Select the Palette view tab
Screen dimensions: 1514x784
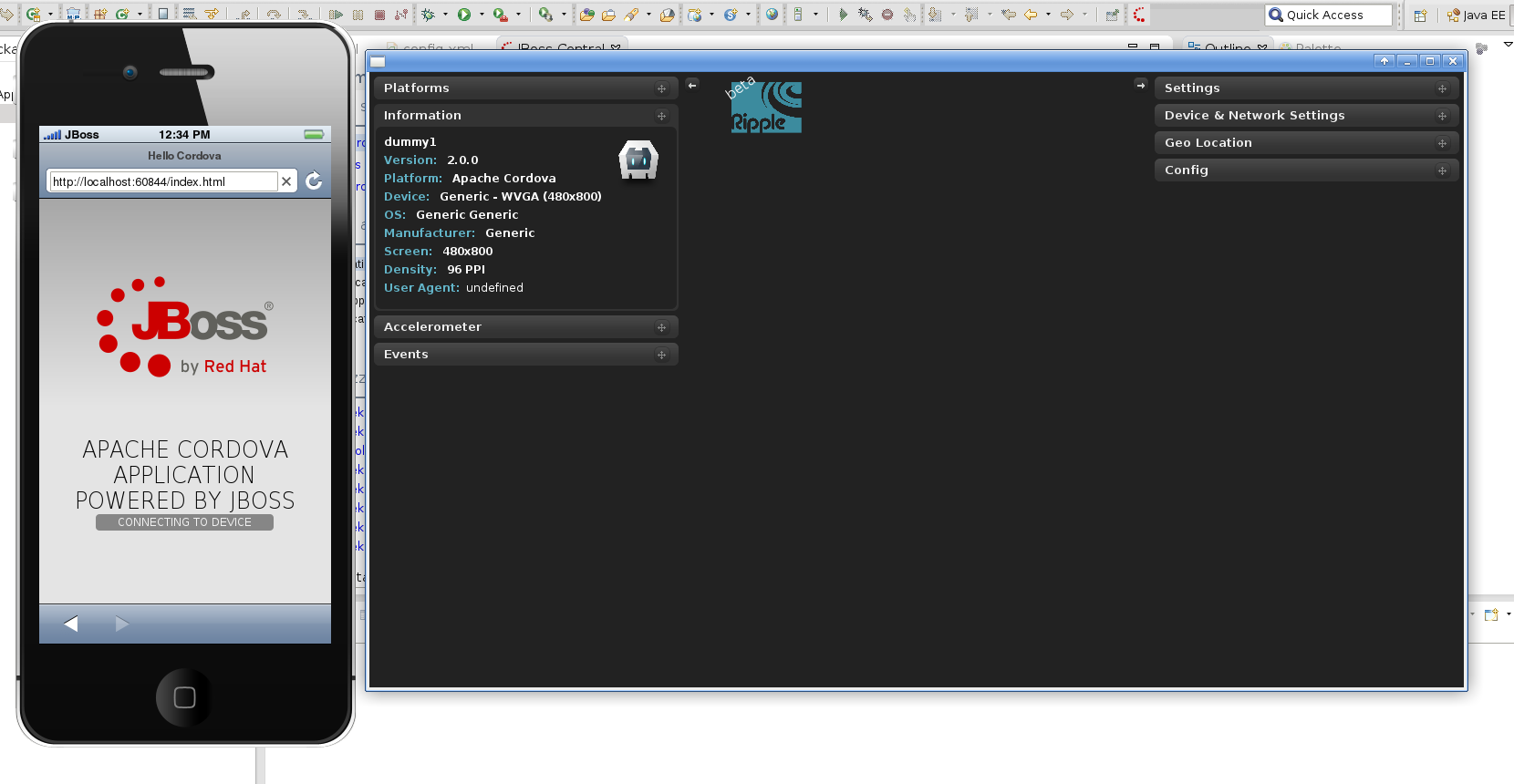1310,46
